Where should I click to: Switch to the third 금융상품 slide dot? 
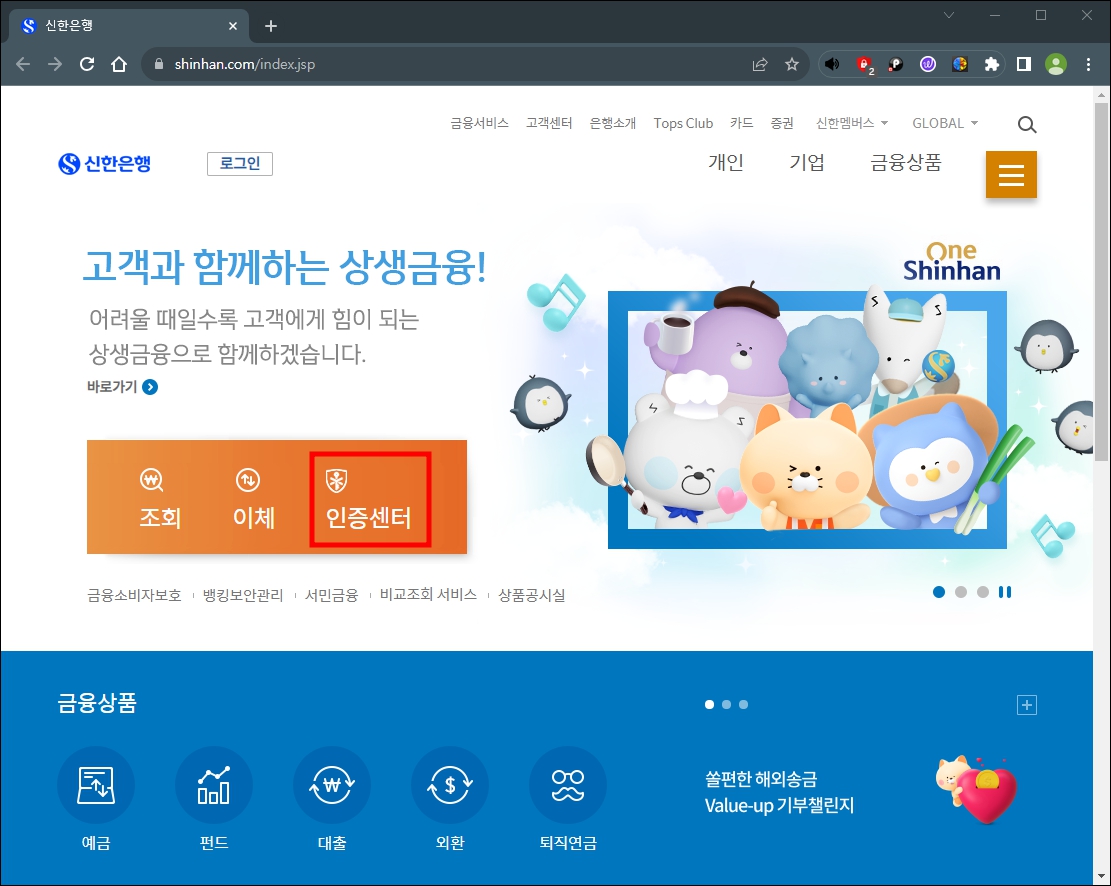tap(743, 704)
